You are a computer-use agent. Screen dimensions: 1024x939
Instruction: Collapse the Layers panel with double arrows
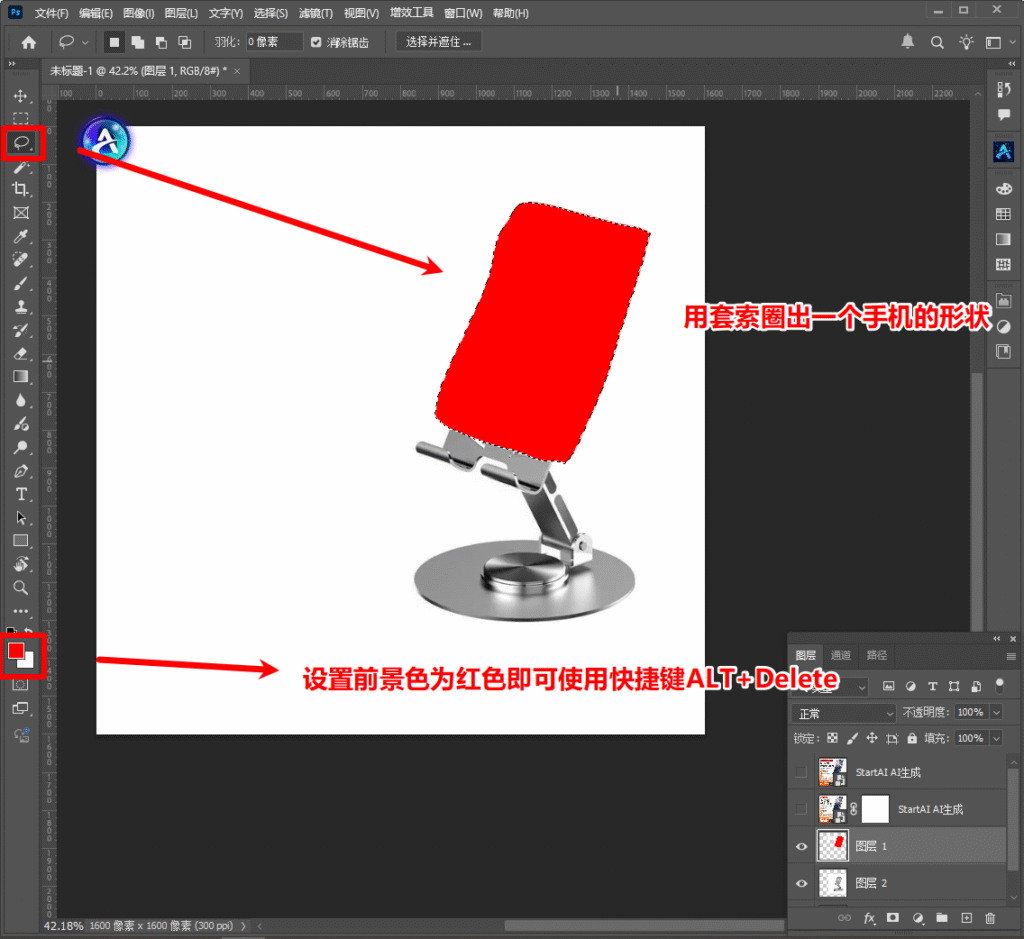coord(997,639)
